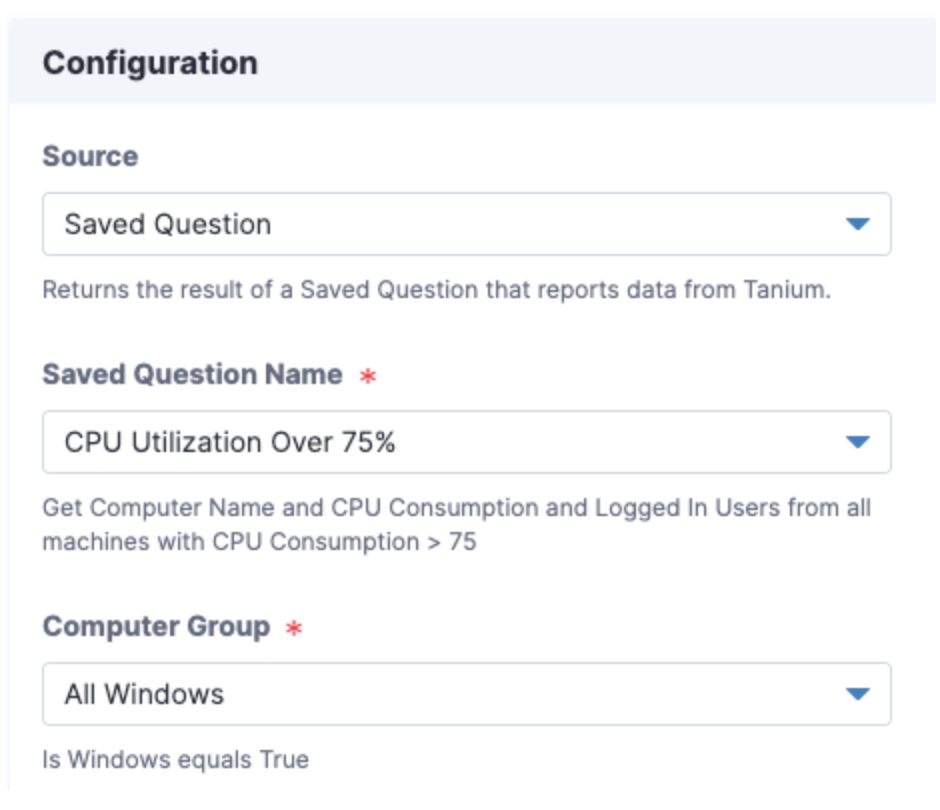The width and height of the screenshot is (940, 810).
Task: Open the Source dropdown
Action: click(467, 222)
